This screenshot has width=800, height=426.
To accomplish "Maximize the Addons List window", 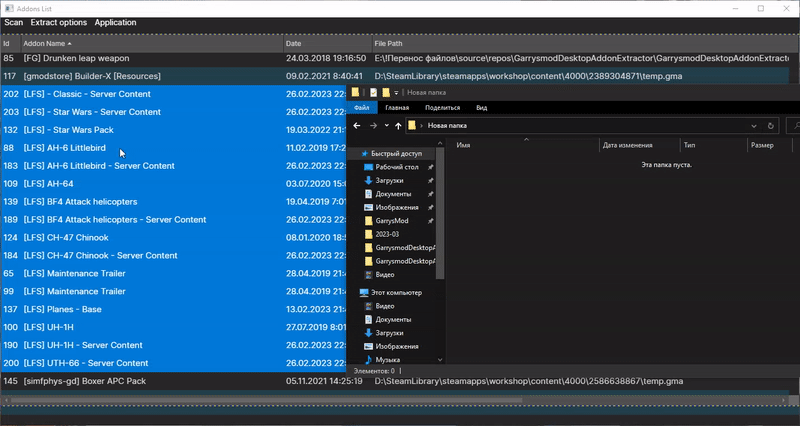I will pyautogui.click(x=761, y=9).
